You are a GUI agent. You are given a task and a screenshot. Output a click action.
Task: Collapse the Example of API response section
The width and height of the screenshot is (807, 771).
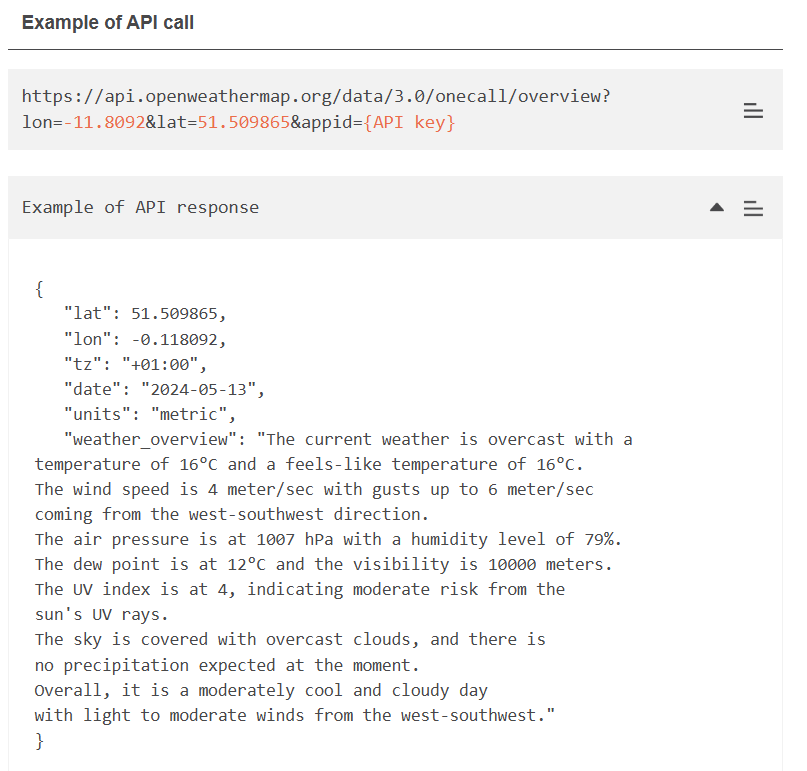[x=716, y=208]
